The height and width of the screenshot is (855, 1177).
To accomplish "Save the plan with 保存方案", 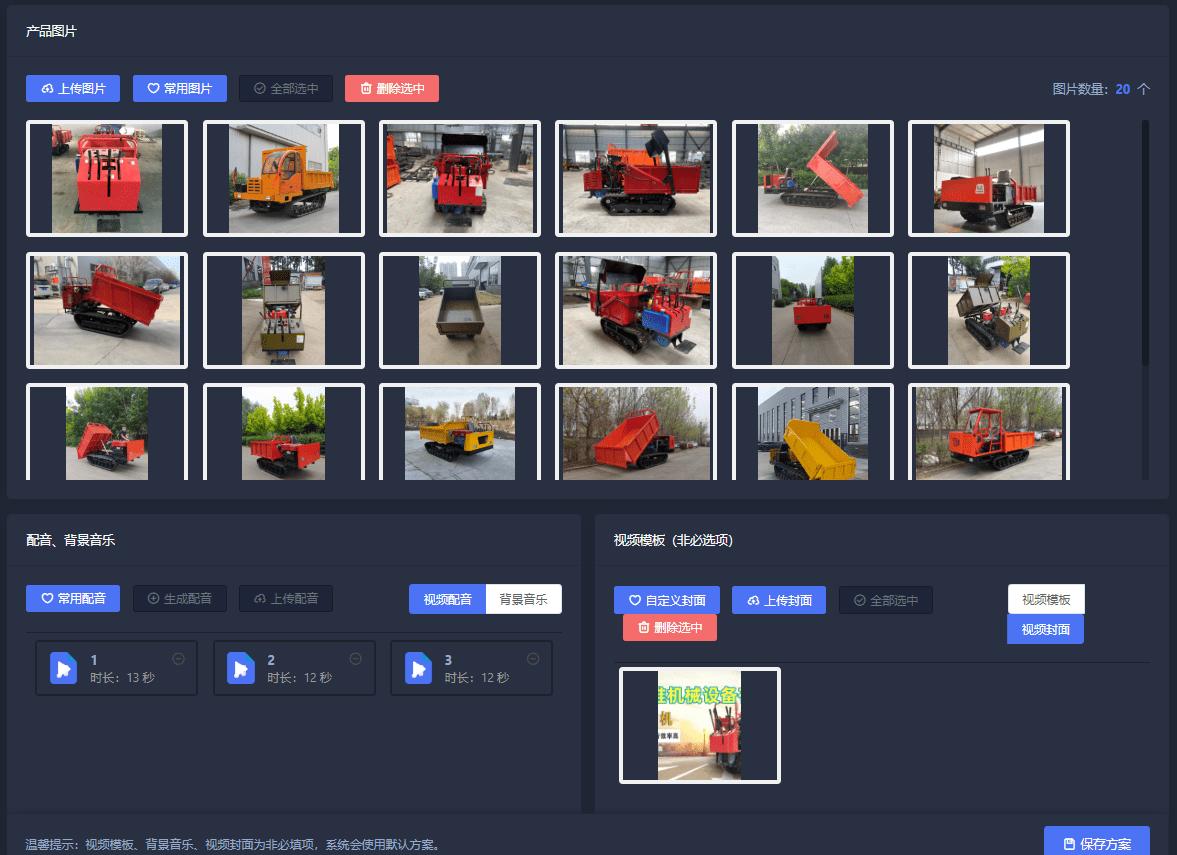I will click(1096, 843).
